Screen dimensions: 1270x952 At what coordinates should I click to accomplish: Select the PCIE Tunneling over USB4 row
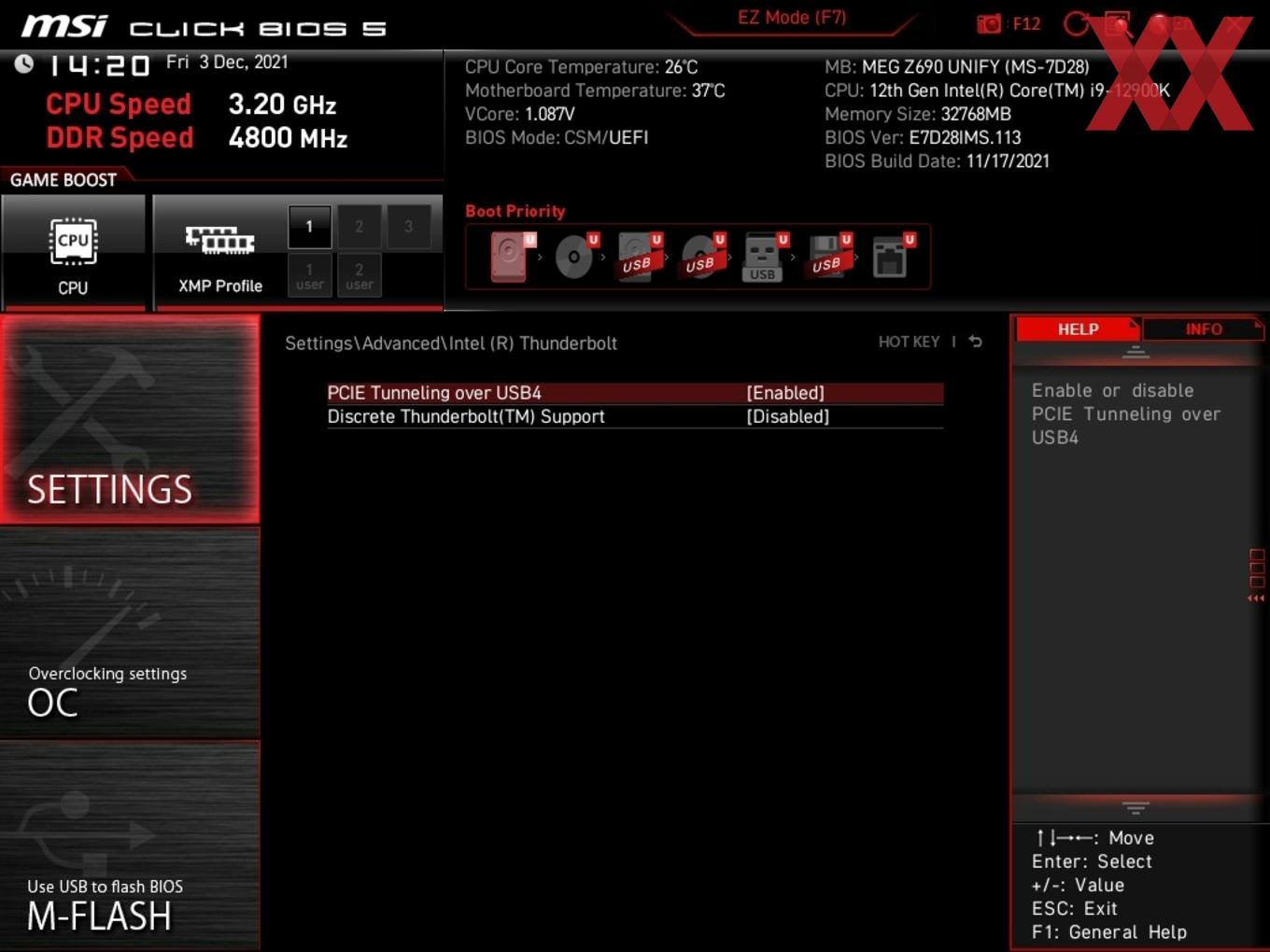(x=635, y=393)
